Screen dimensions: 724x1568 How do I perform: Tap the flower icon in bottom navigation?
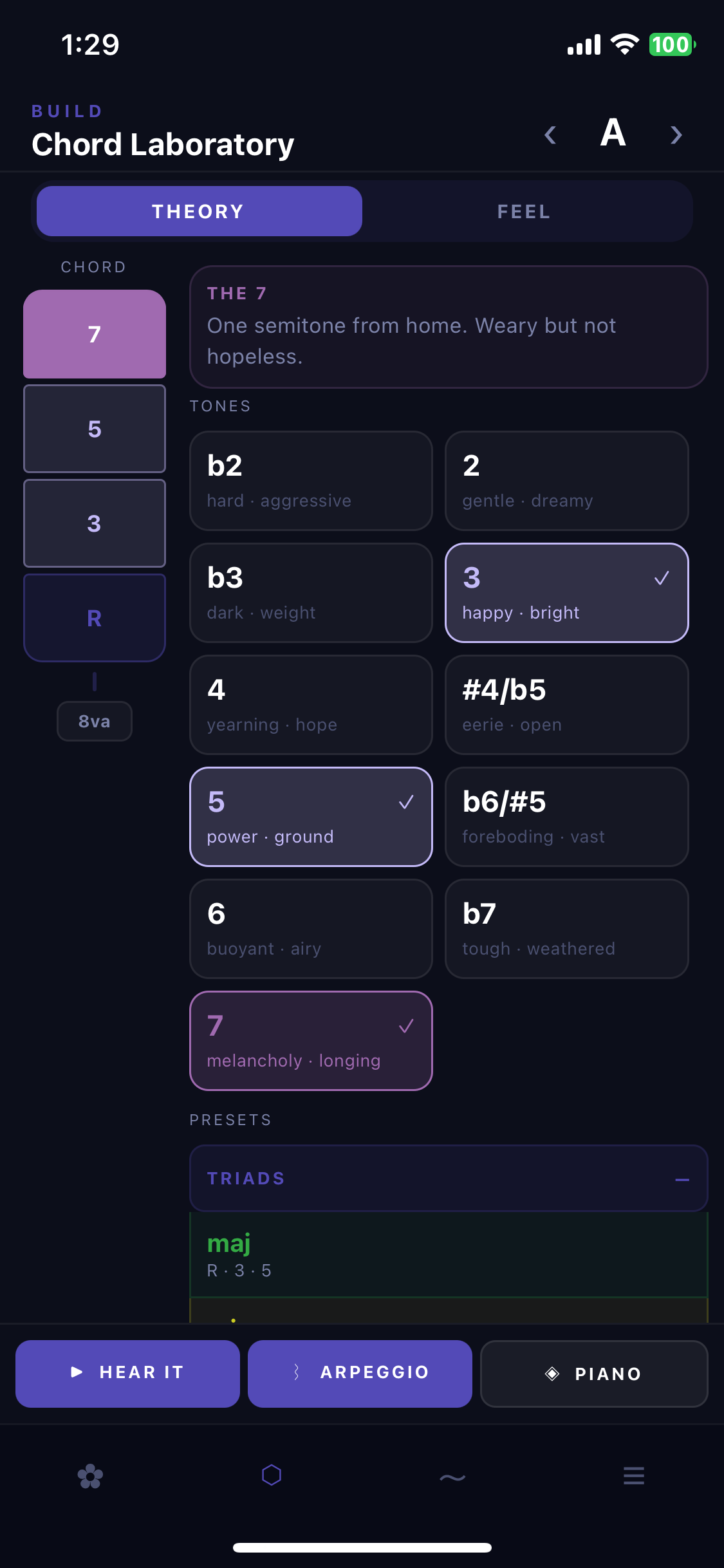(x=90, y=1476)
